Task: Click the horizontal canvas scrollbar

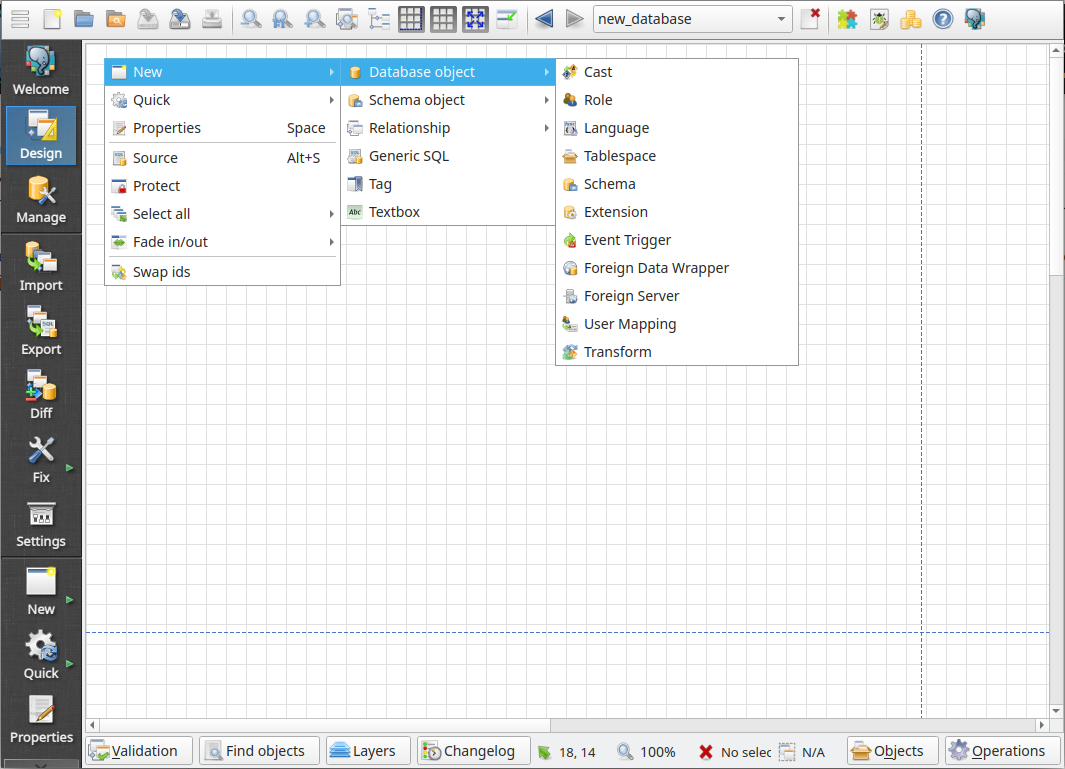Action: (567, 725)
